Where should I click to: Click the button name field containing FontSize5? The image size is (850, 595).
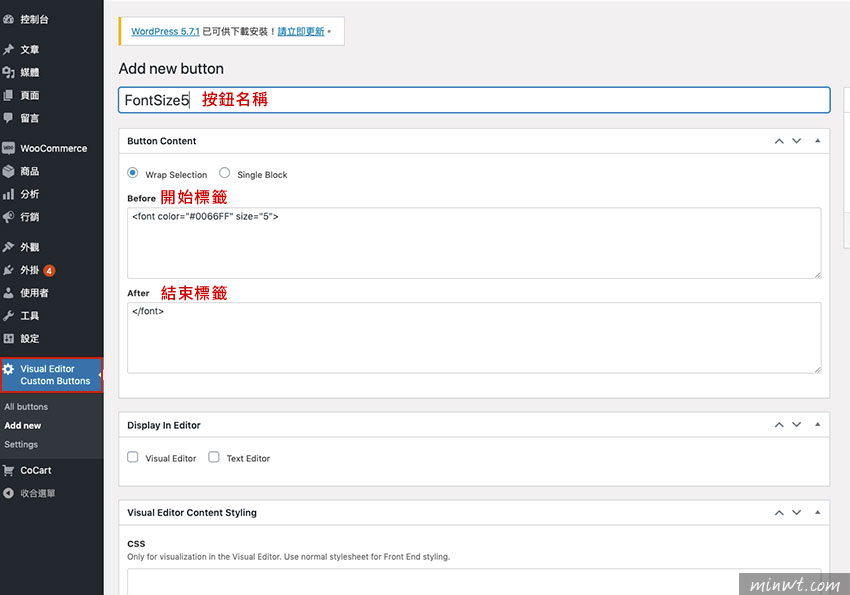click(474, 100)
